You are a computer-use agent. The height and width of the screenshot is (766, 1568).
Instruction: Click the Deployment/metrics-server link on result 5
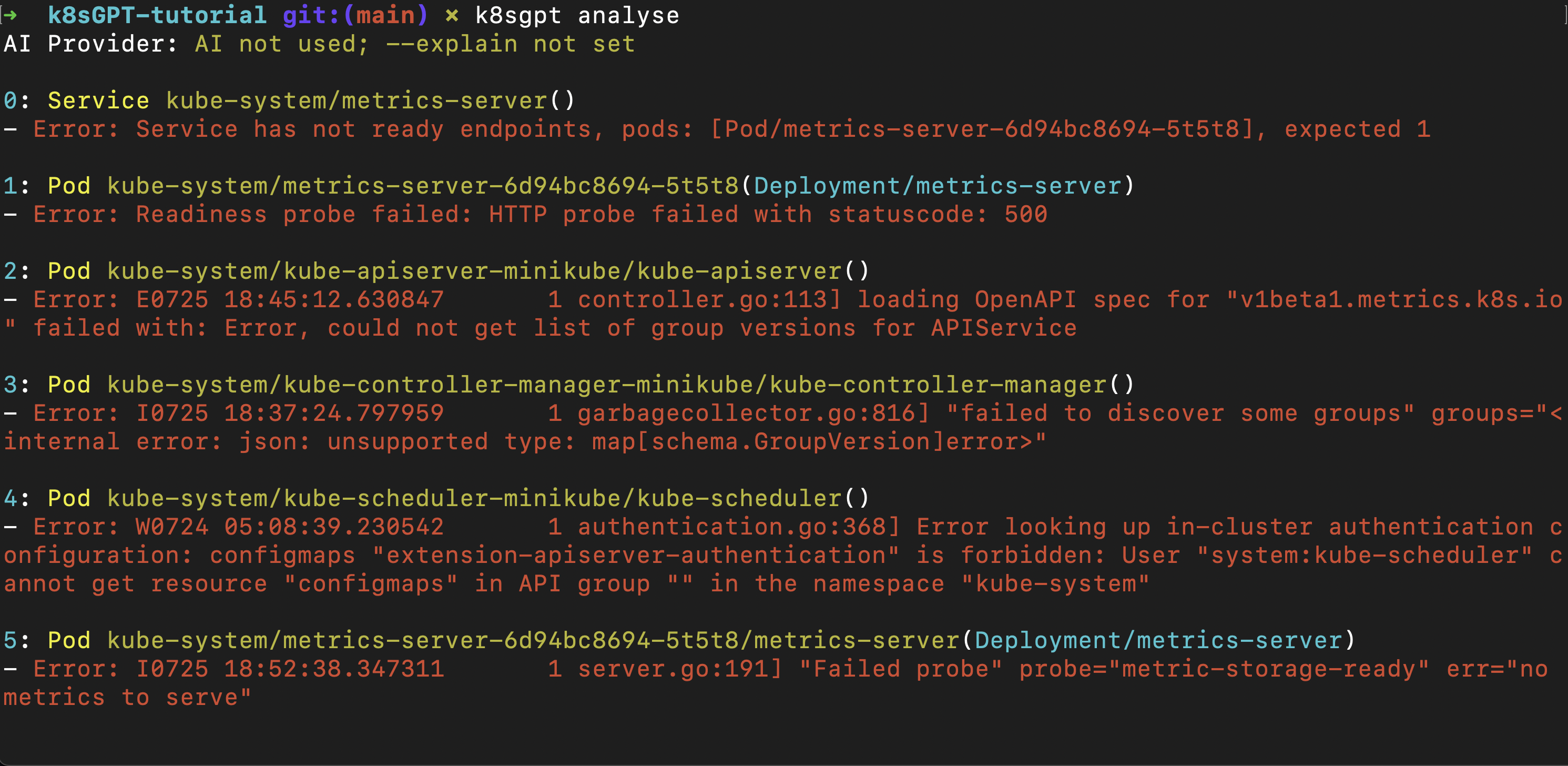tap(1158, 641)
